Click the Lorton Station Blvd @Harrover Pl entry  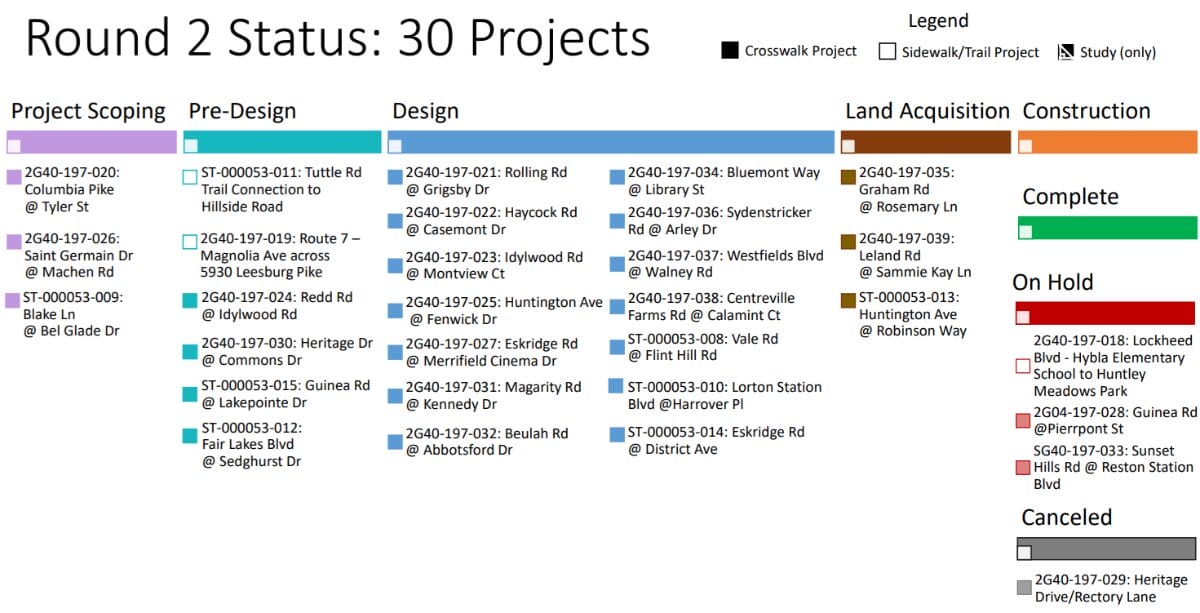click(724, 395)
